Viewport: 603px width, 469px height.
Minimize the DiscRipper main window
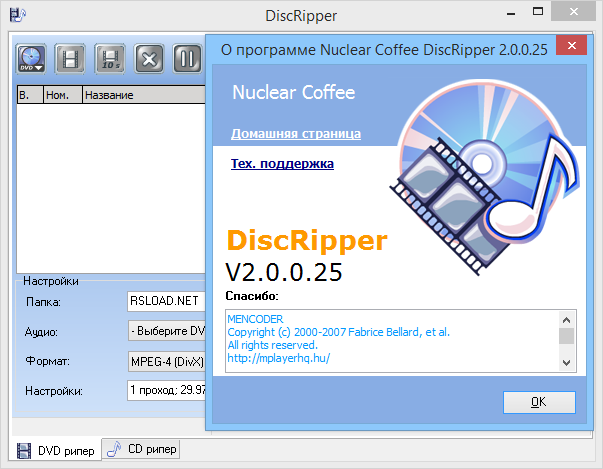point(511,13)
